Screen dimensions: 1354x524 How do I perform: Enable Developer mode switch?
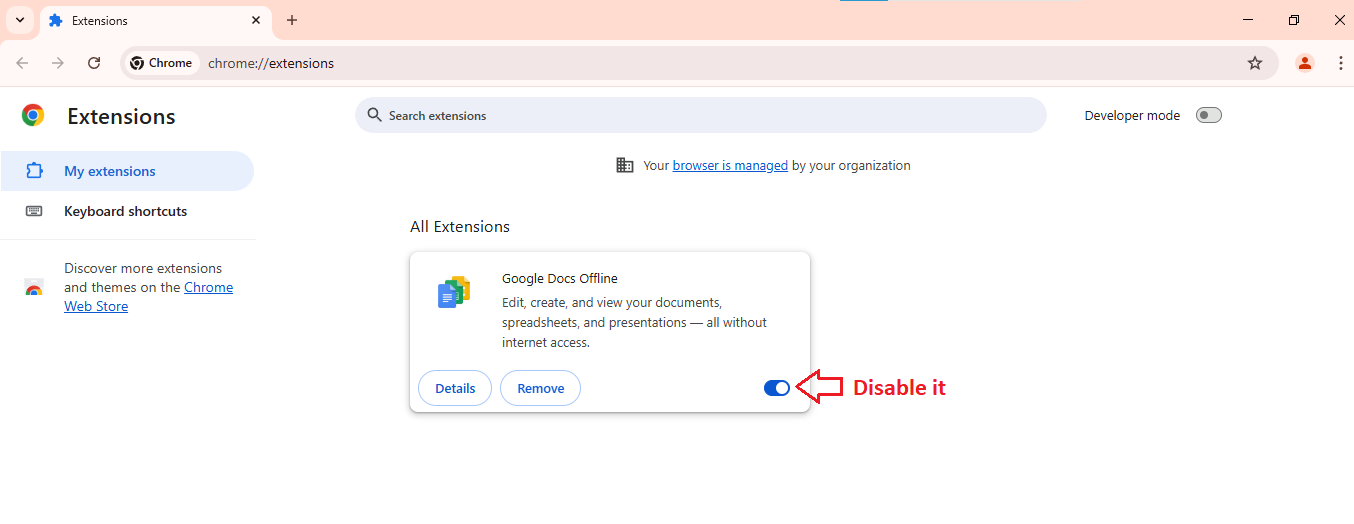tap(1209, 115)
